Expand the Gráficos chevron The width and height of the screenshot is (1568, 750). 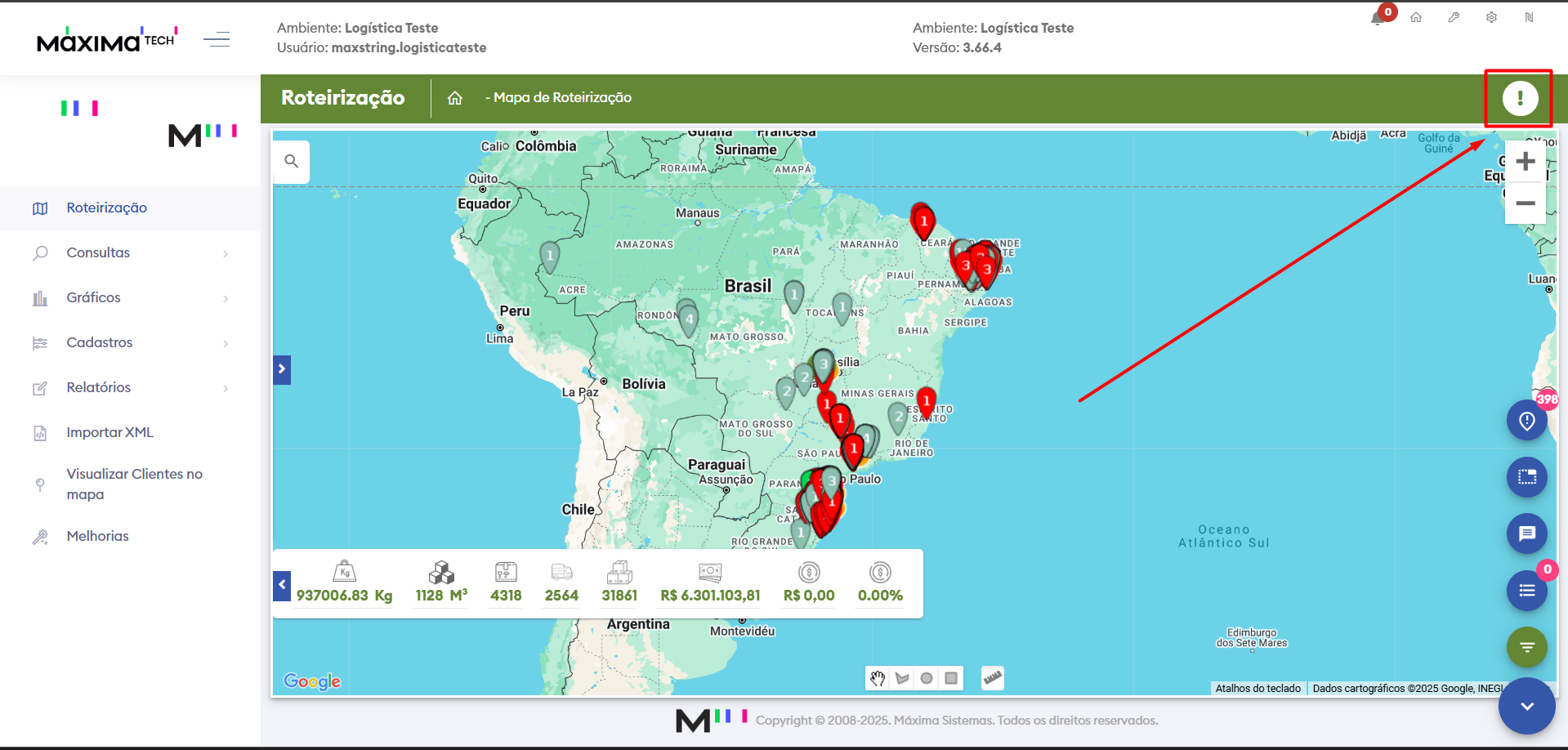tap(226, 299)
